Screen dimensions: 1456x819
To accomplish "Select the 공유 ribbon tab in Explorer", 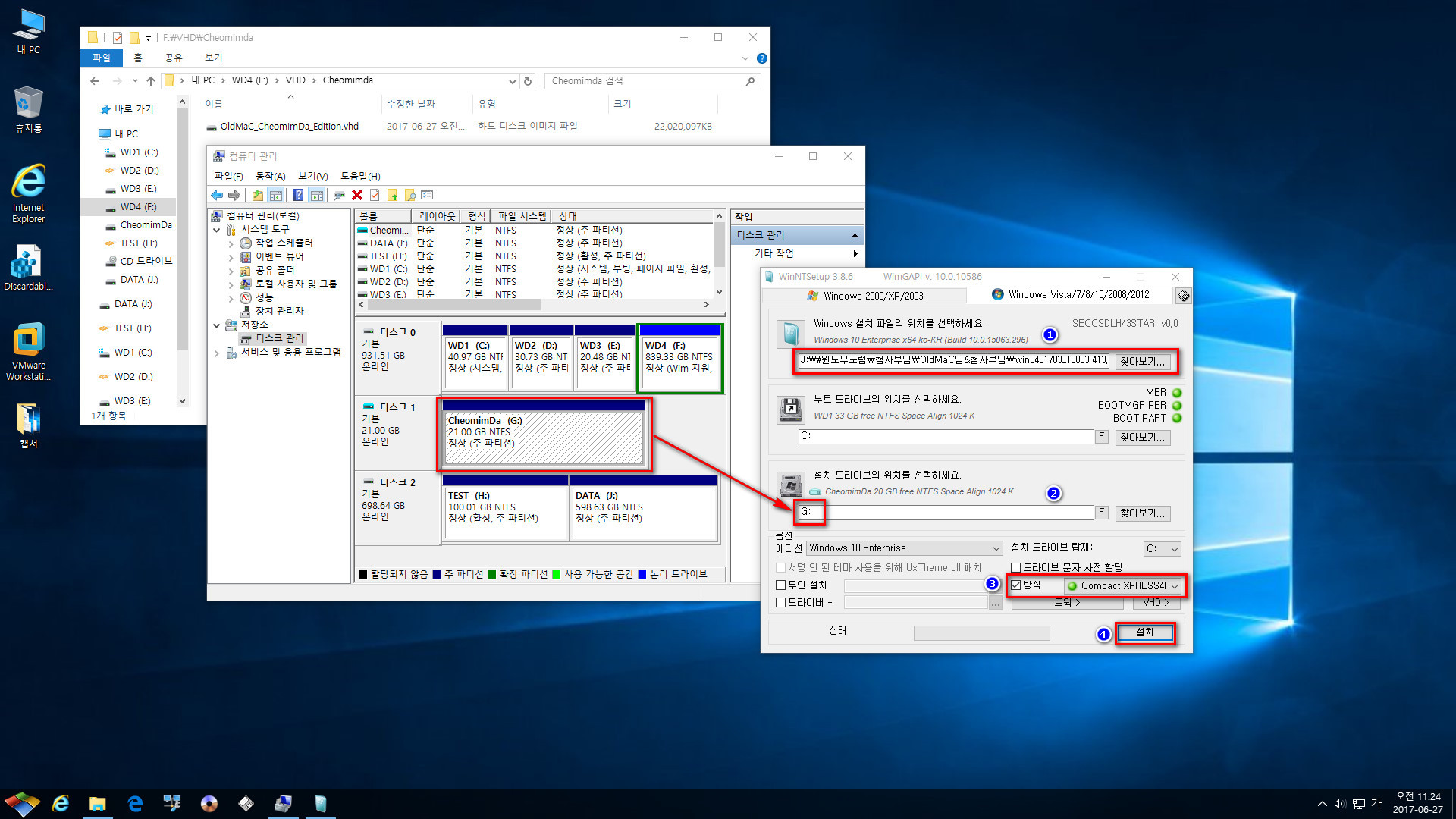I will click(x=174, y=58).
